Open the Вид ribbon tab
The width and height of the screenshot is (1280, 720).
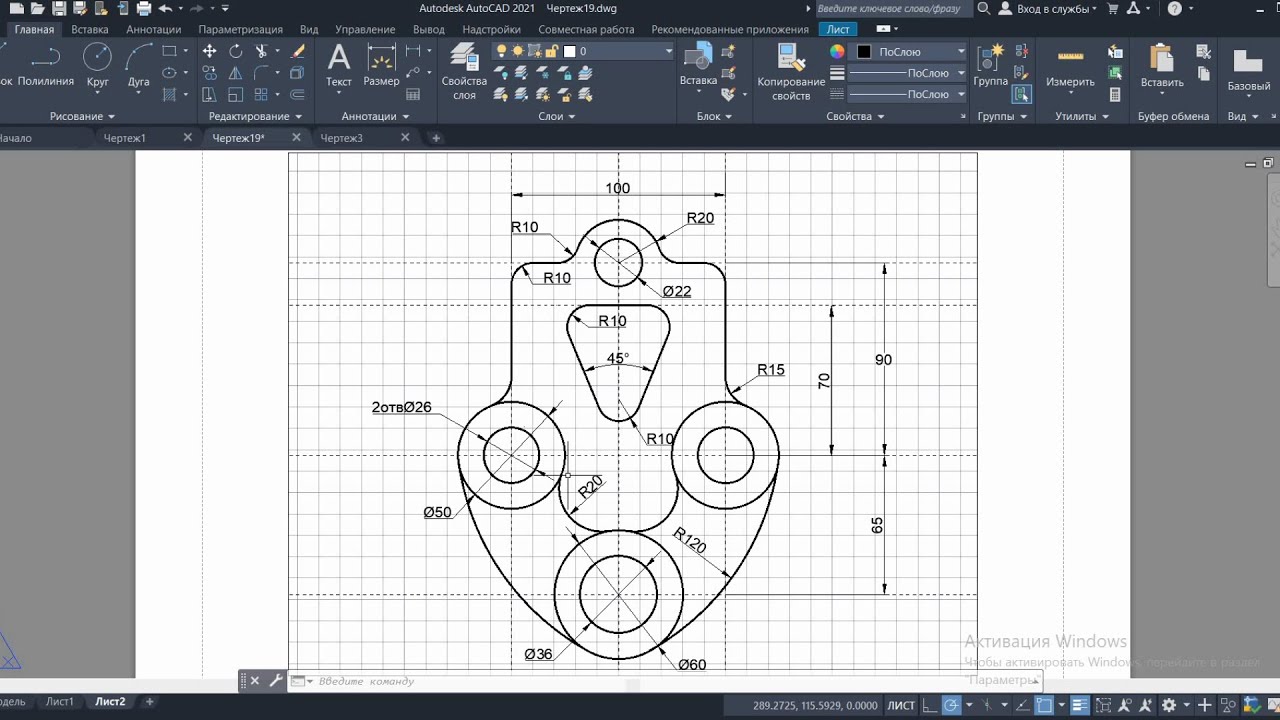pos(309,30)
